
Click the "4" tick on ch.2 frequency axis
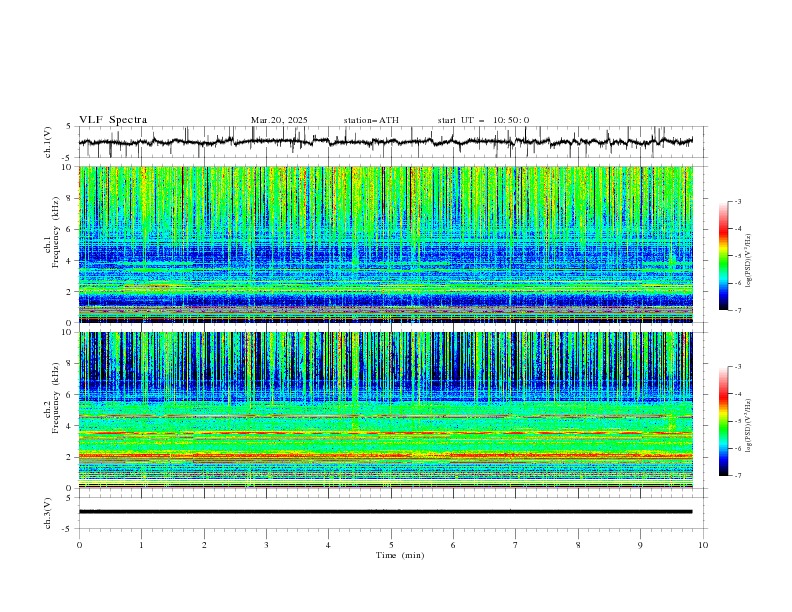coord(71,426)
